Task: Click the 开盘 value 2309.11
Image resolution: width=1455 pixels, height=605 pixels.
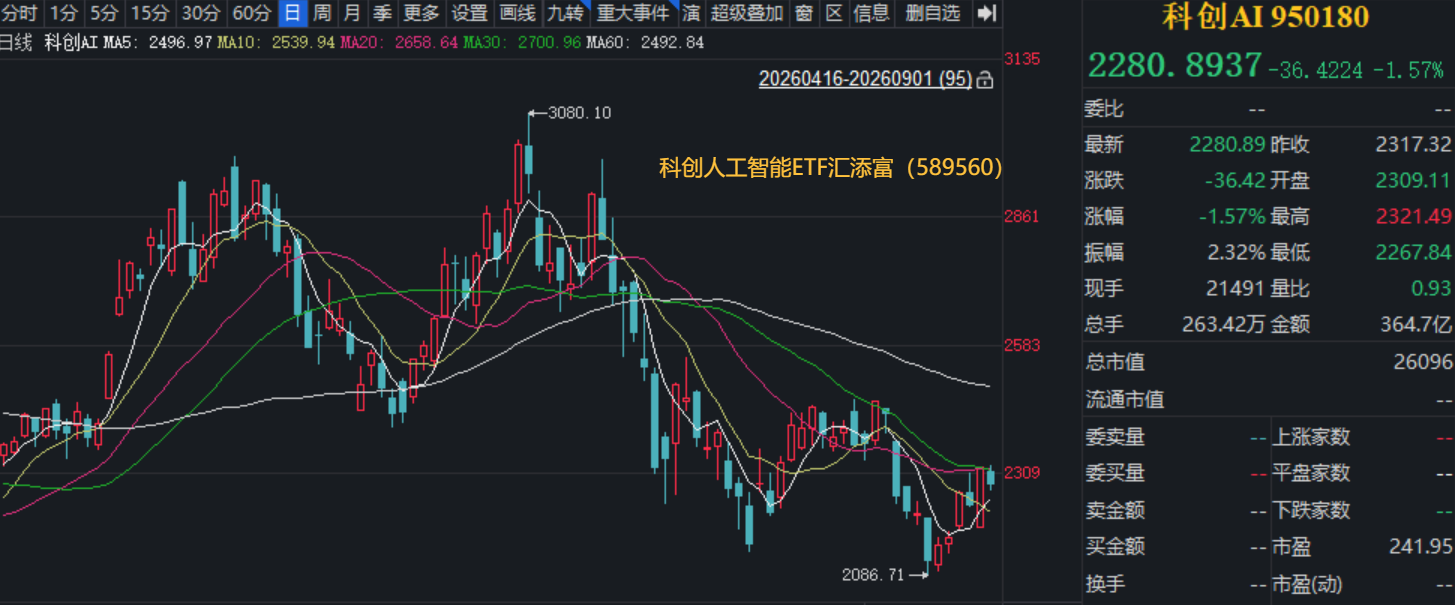Action: tap(1413, 181)
